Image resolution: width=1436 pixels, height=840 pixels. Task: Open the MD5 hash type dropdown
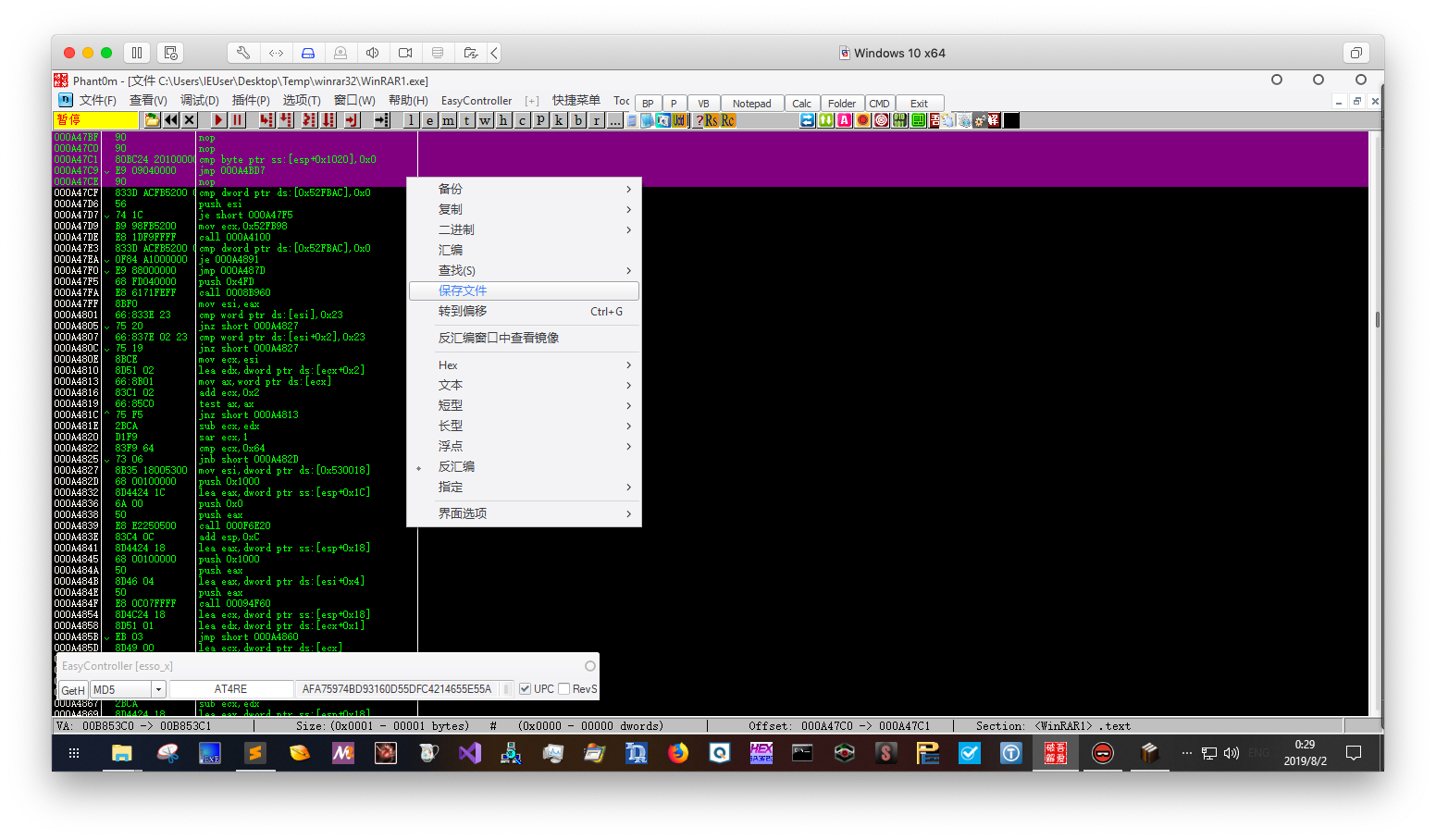click(159, 690)
